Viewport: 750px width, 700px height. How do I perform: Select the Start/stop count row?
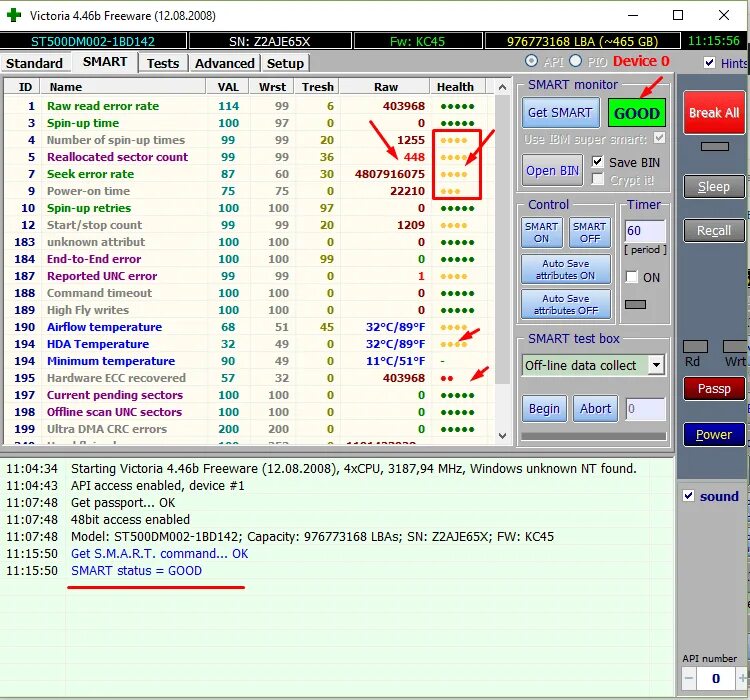tap(249, 225)
